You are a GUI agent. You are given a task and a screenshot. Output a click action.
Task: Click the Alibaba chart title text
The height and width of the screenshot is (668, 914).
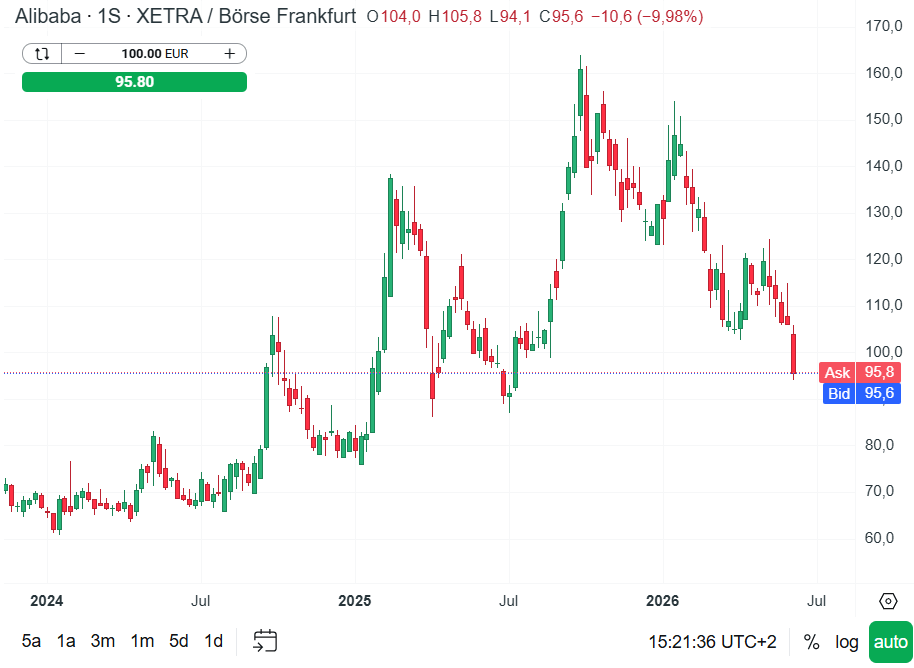[48, 16]
